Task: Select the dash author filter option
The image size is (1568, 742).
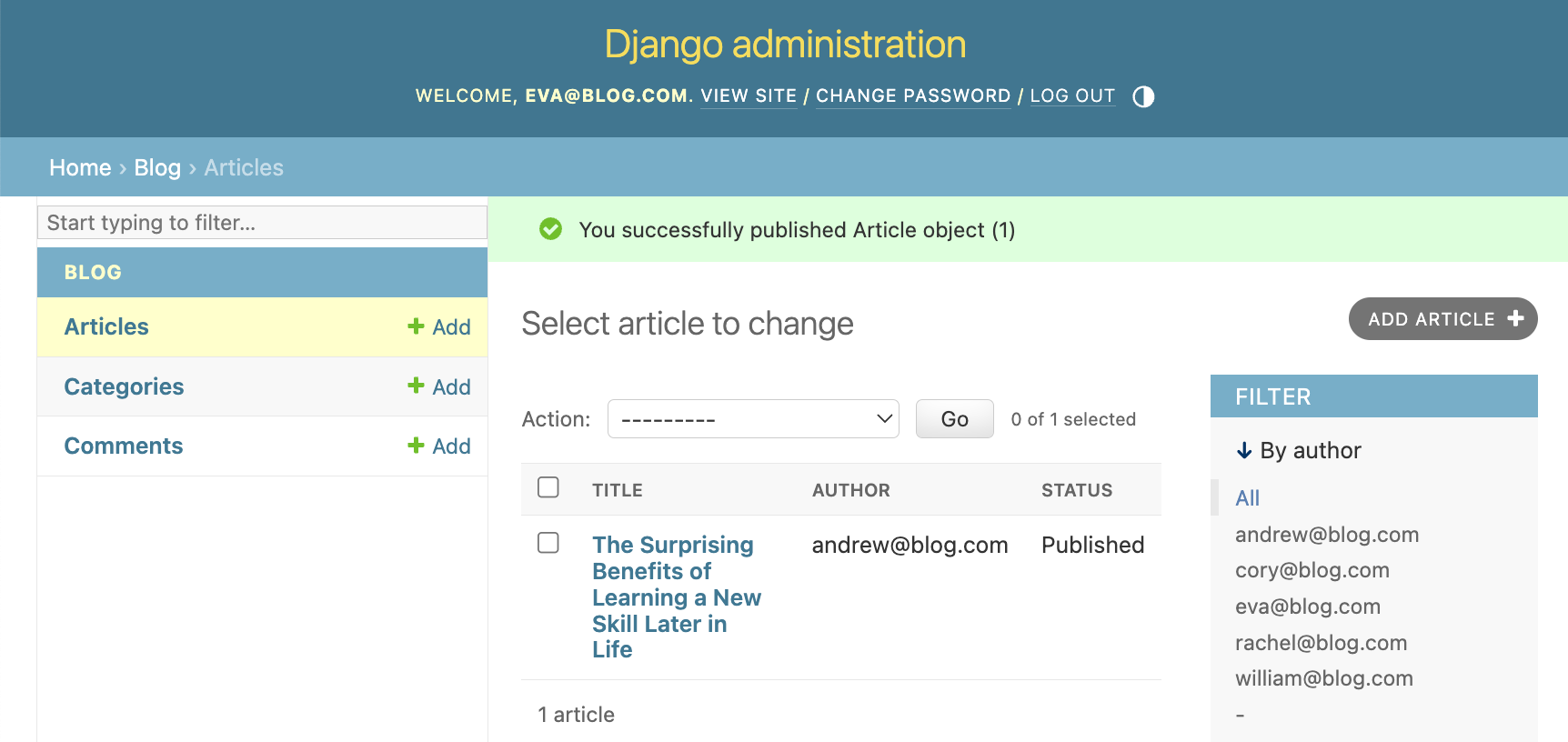Action: coord(1240,715)
